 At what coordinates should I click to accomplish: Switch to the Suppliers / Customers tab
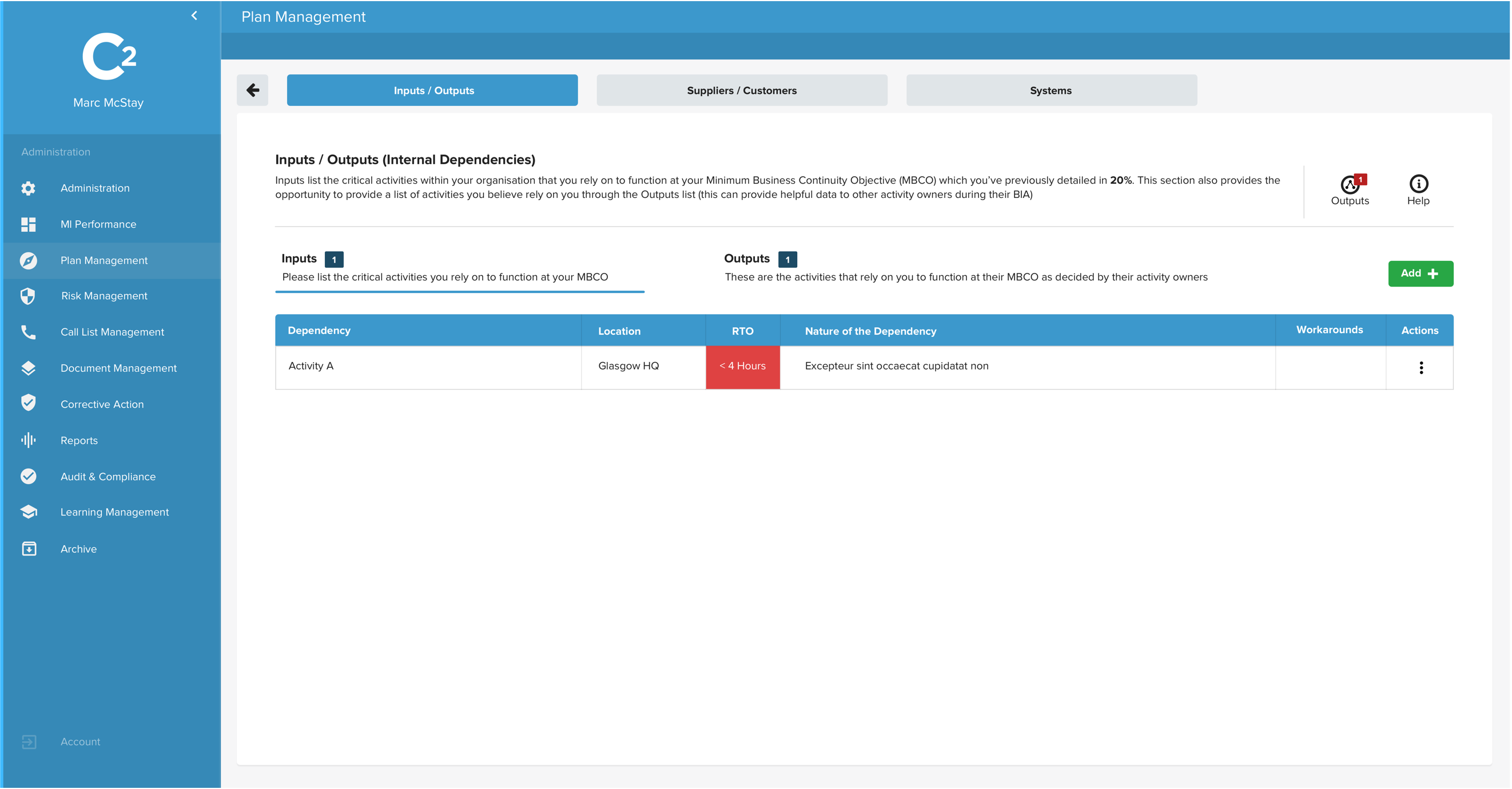(742, 90)
